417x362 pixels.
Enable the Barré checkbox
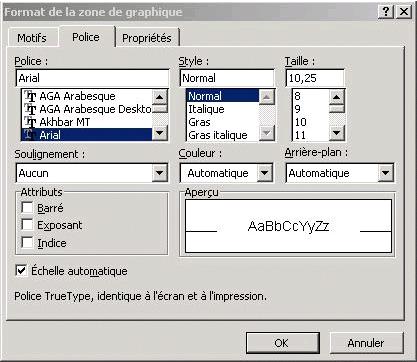pyautogui.click(x=27, y=207)
